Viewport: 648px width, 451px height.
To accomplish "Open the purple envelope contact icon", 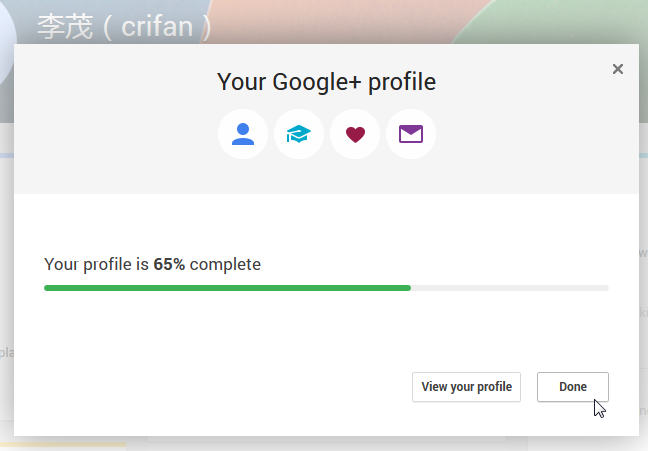I will (411, 134).
